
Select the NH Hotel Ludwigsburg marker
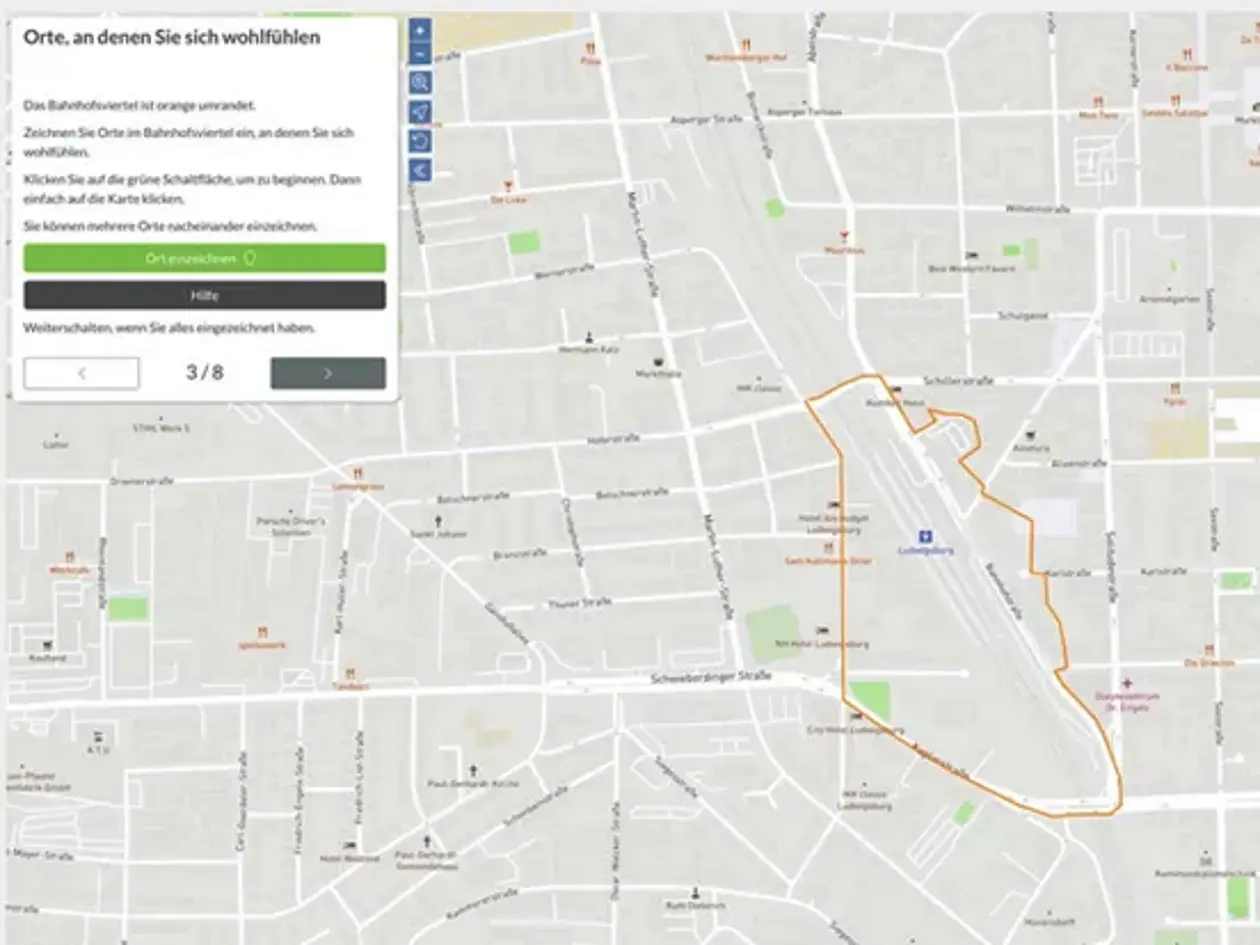tap(822, 631)
